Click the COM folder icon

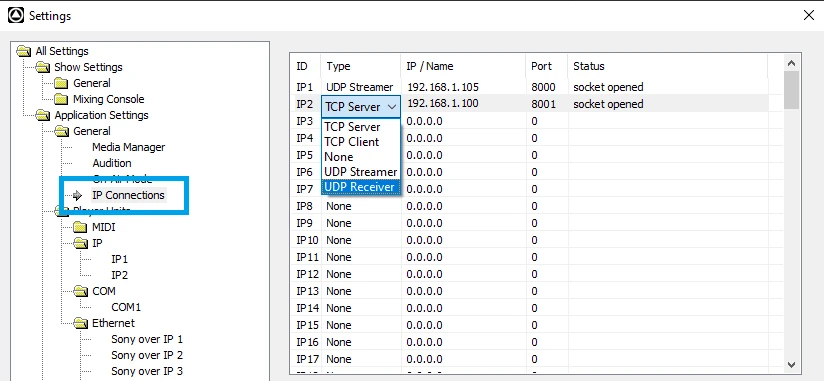coord(80,291)
